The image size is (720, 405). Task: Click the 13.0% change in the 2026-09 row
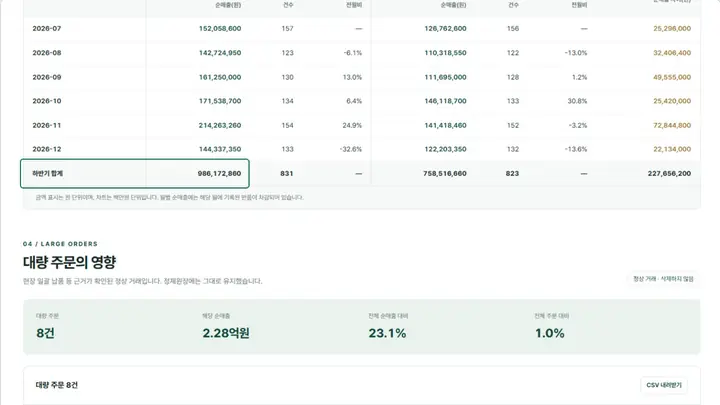pos(352,77)
